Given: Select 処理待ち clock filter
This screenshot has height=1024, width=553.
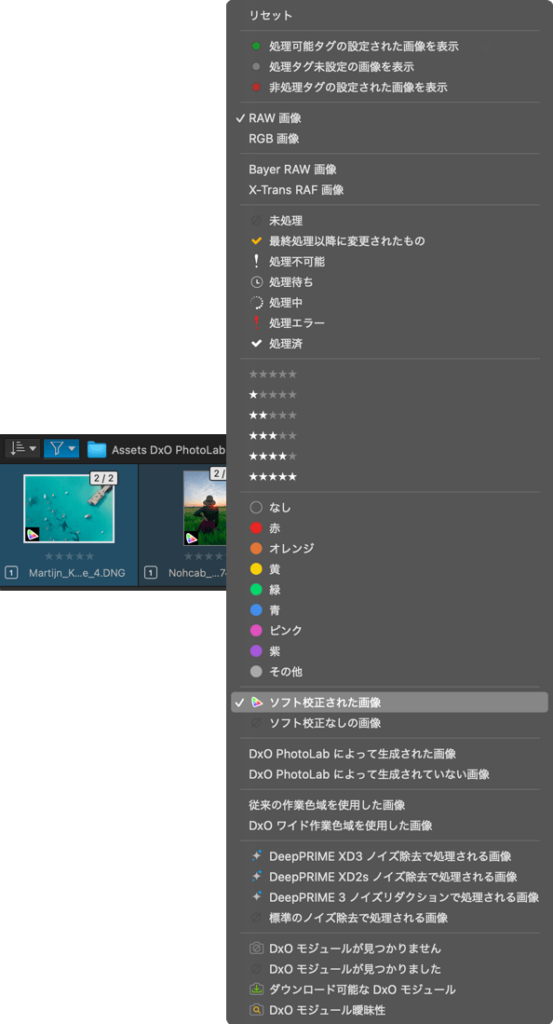Looking at the screenshot, I should click(x=389, y=282).
